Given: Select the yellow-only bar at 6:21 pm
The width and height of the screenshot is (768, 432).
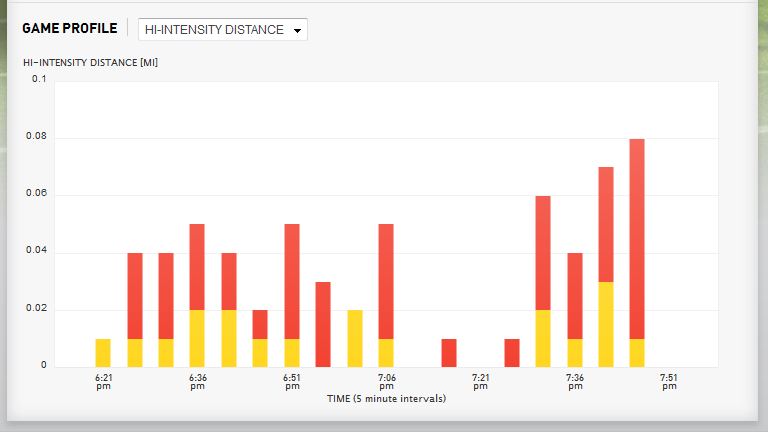Looking at the screenshot, I should [x=103, y=353].
